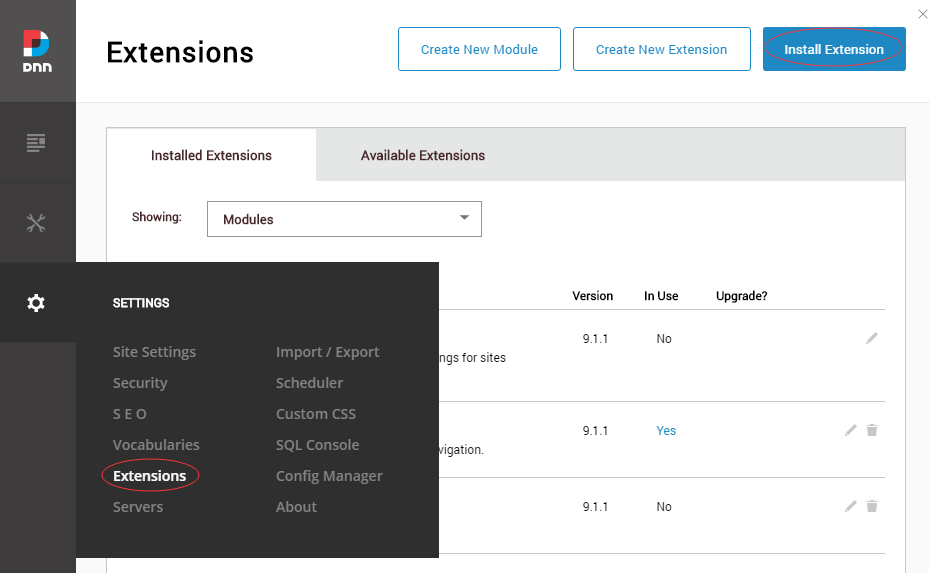Open Custom CSS menu entry
929x573 pixels.
[316, 414]
